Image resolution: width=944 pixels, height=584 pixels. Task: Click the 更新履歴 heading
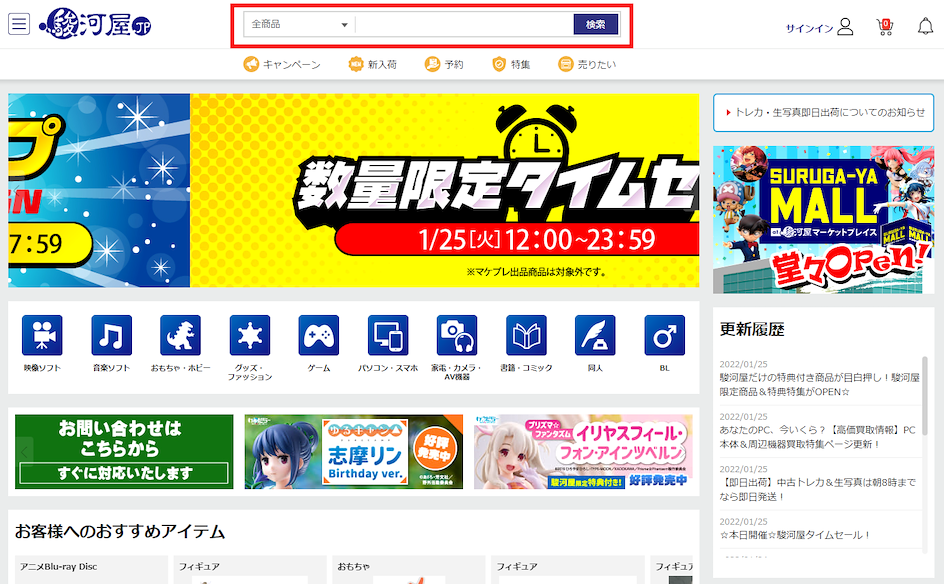(752, 329)
